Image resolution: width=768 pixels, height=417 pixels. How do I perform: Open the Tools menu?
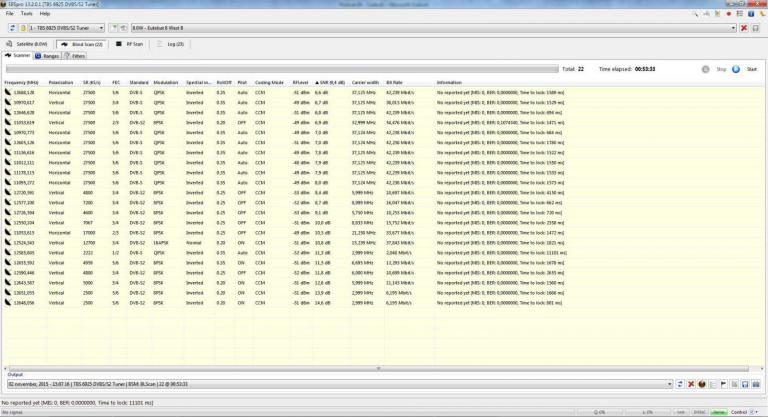[27, 14]
